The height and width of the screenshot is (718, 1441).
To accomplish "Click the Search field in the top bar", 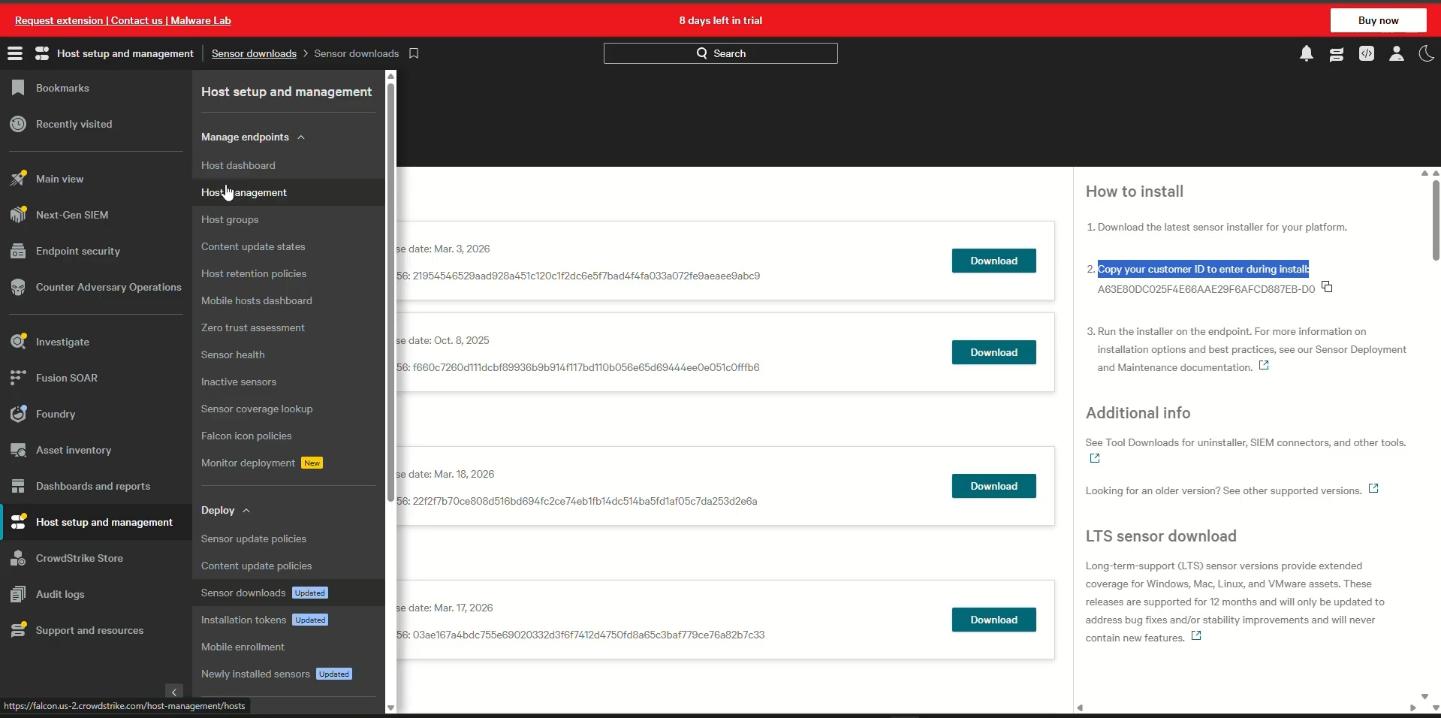I will [720, 54].
